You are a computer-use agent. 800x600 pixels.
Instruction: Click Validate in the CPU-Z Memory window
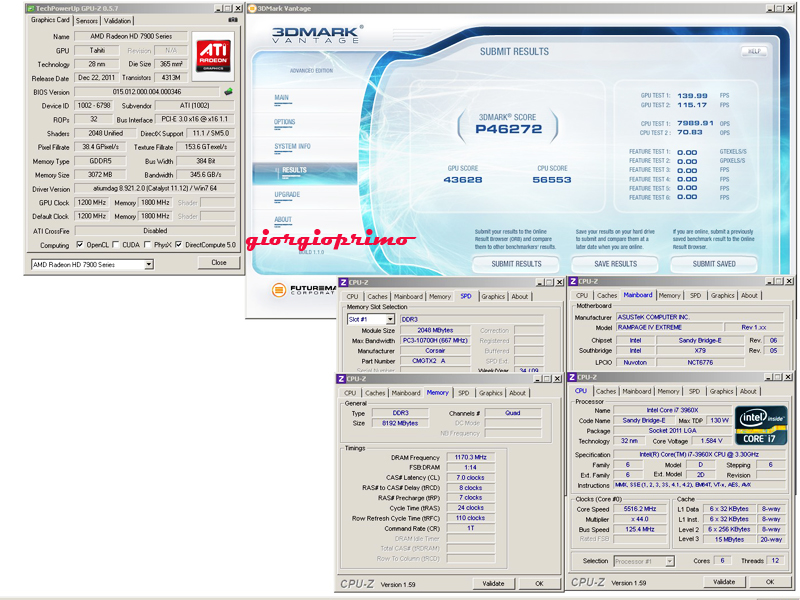(493, 583)
